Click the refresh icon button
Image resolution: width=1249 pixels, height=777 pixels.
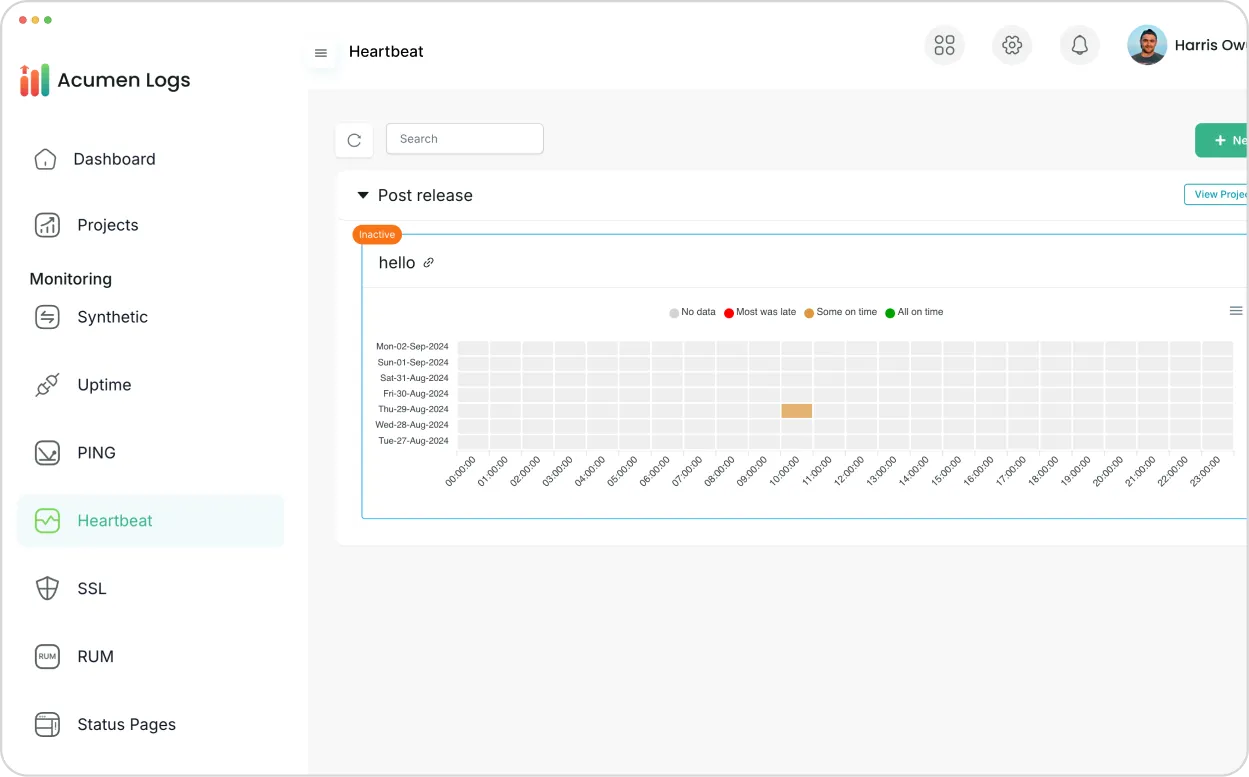[x=354, y=140]
